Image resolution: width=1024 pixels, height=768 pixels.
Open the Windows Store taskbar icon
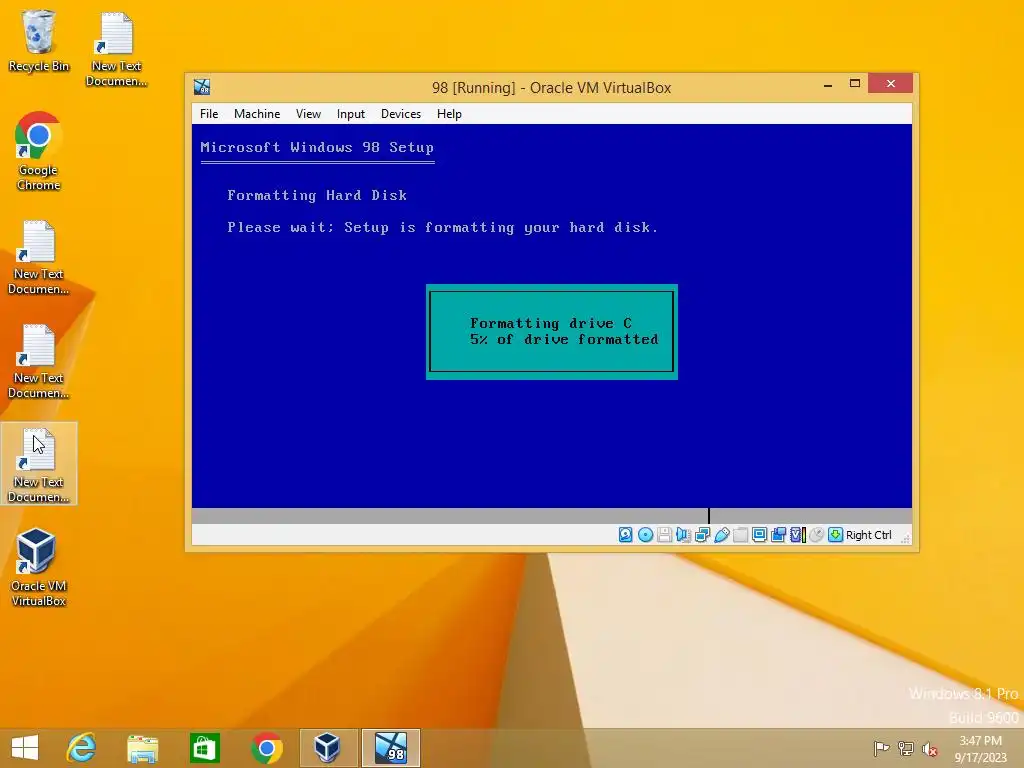204,748
